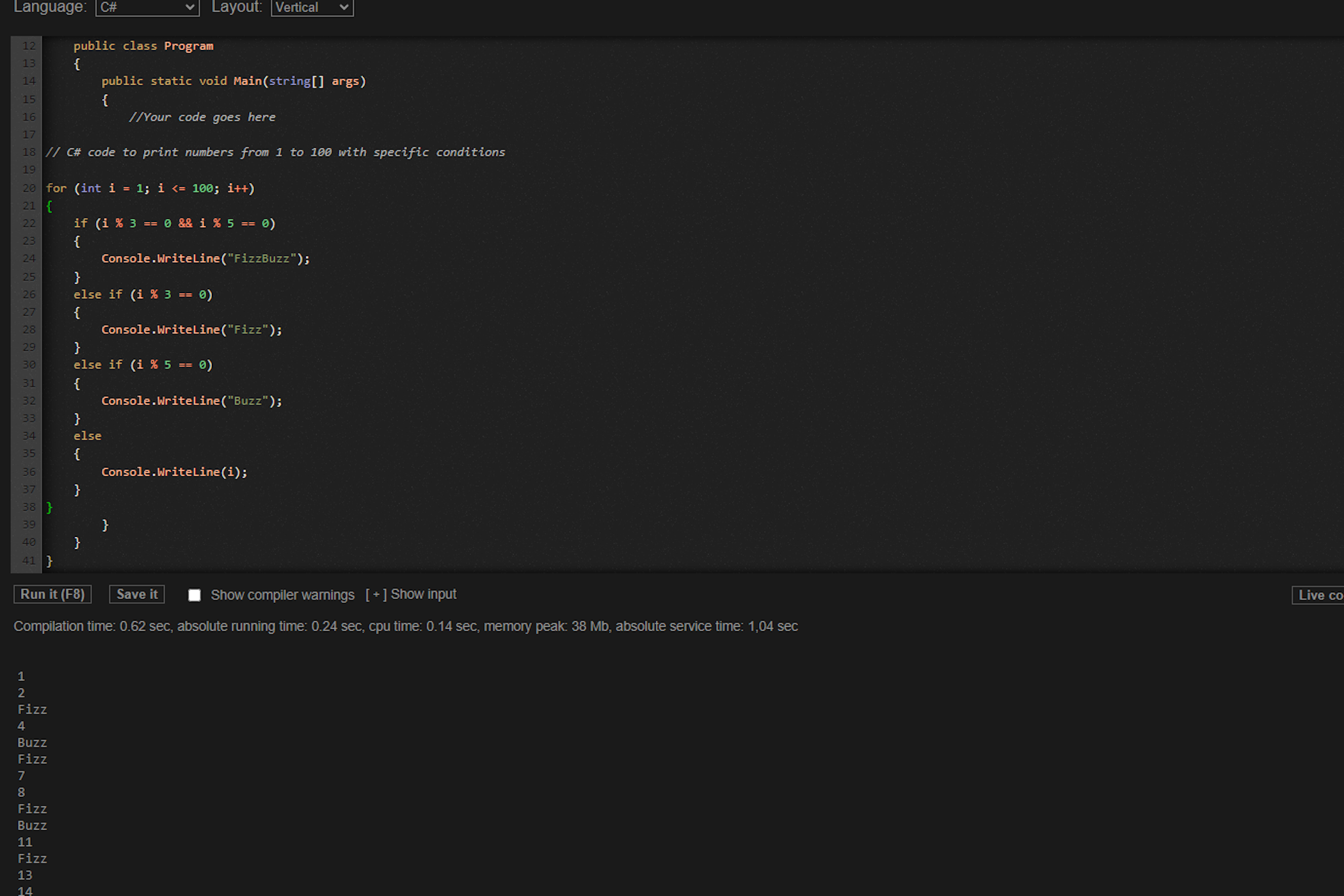This screenshot has height=896, width=1344.
Task: Click the public class Program line
Action: 143,46
